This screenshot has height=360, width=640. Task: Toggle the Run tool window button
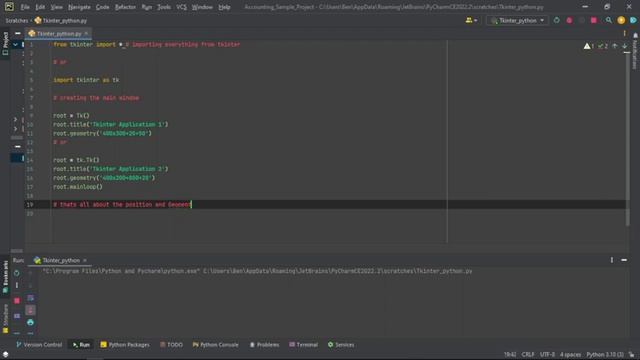click(x=81, y=345)
